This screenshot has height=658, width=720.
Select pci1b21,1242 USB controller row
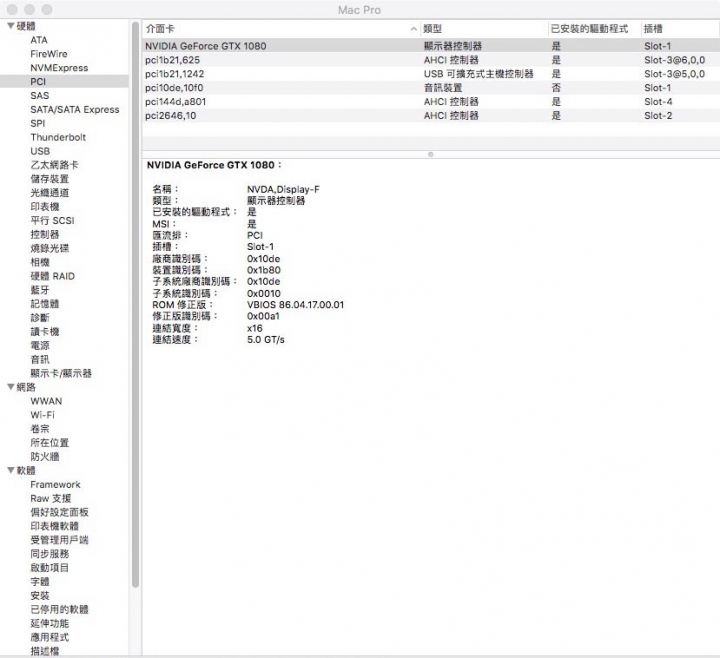431,74
